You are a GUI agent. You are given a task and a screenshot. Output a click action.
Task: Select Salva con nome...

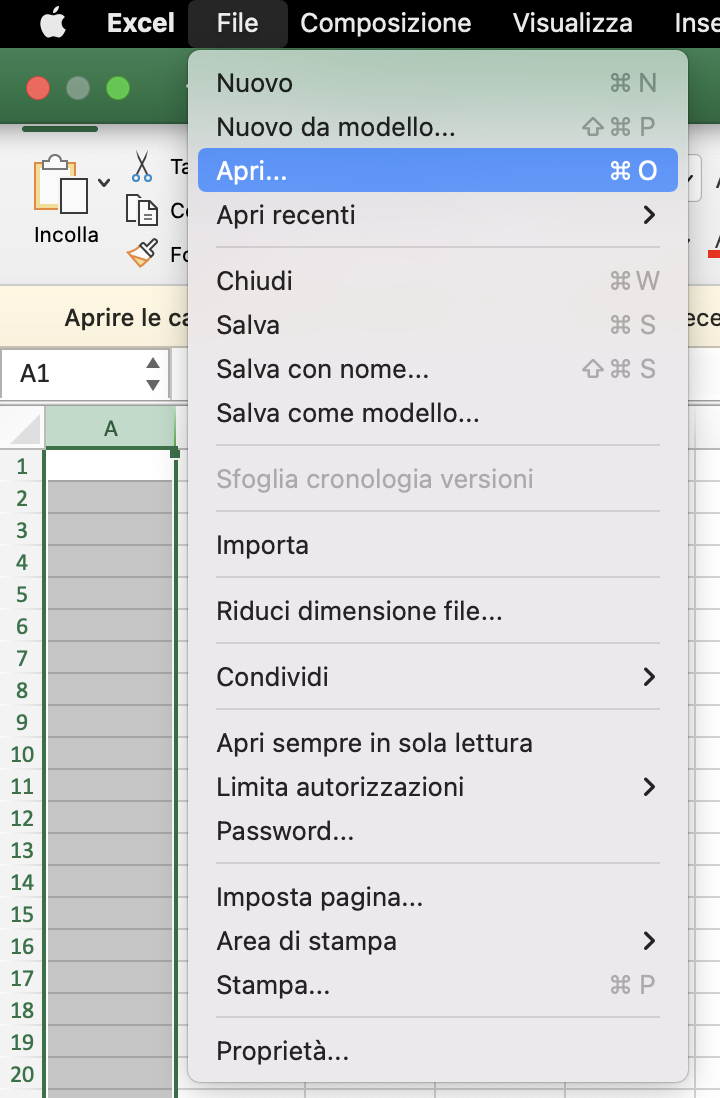coord(438,368)
